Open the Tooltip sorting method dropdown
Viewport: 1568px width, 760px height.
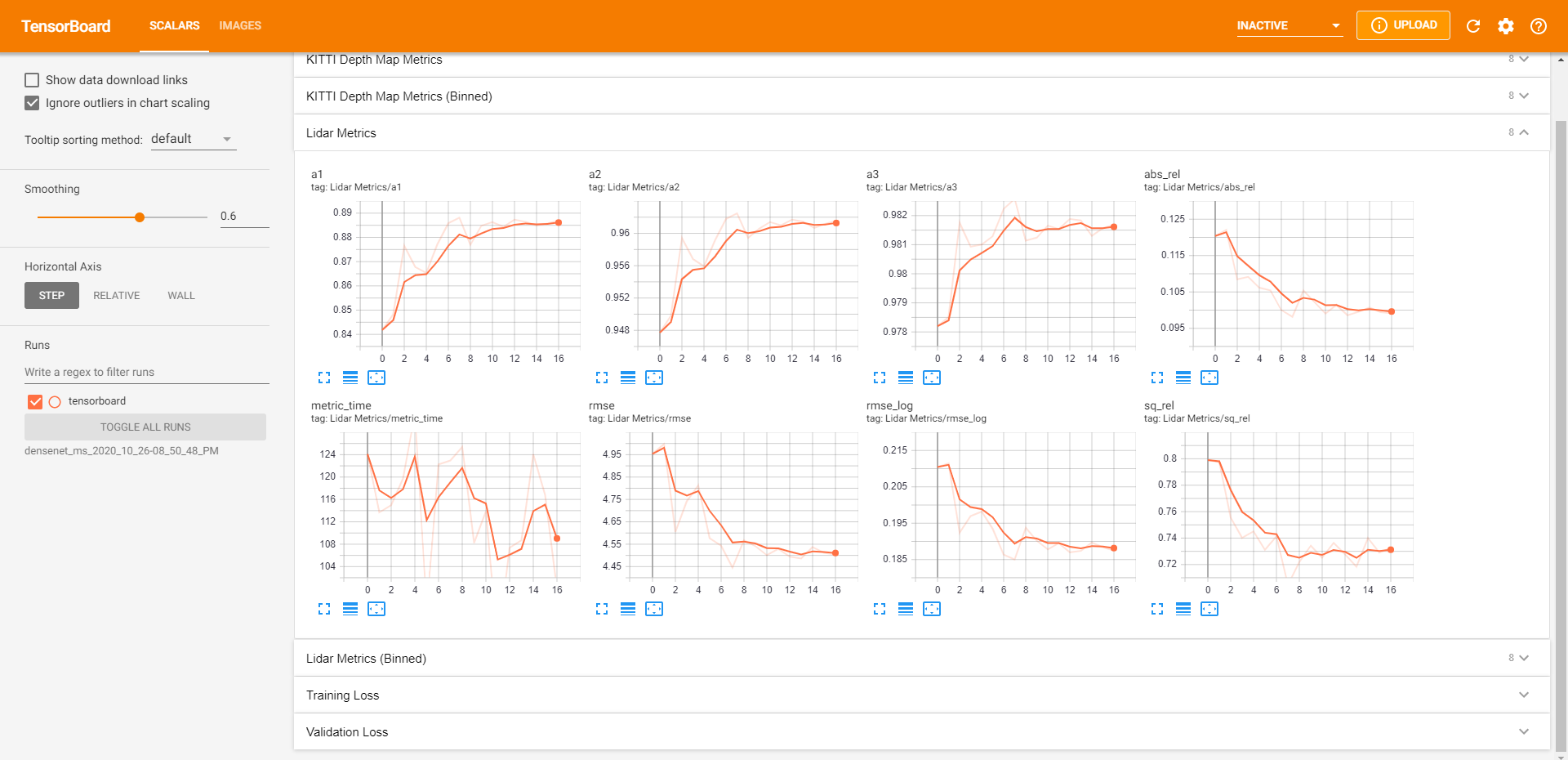[x=194, y=139]
